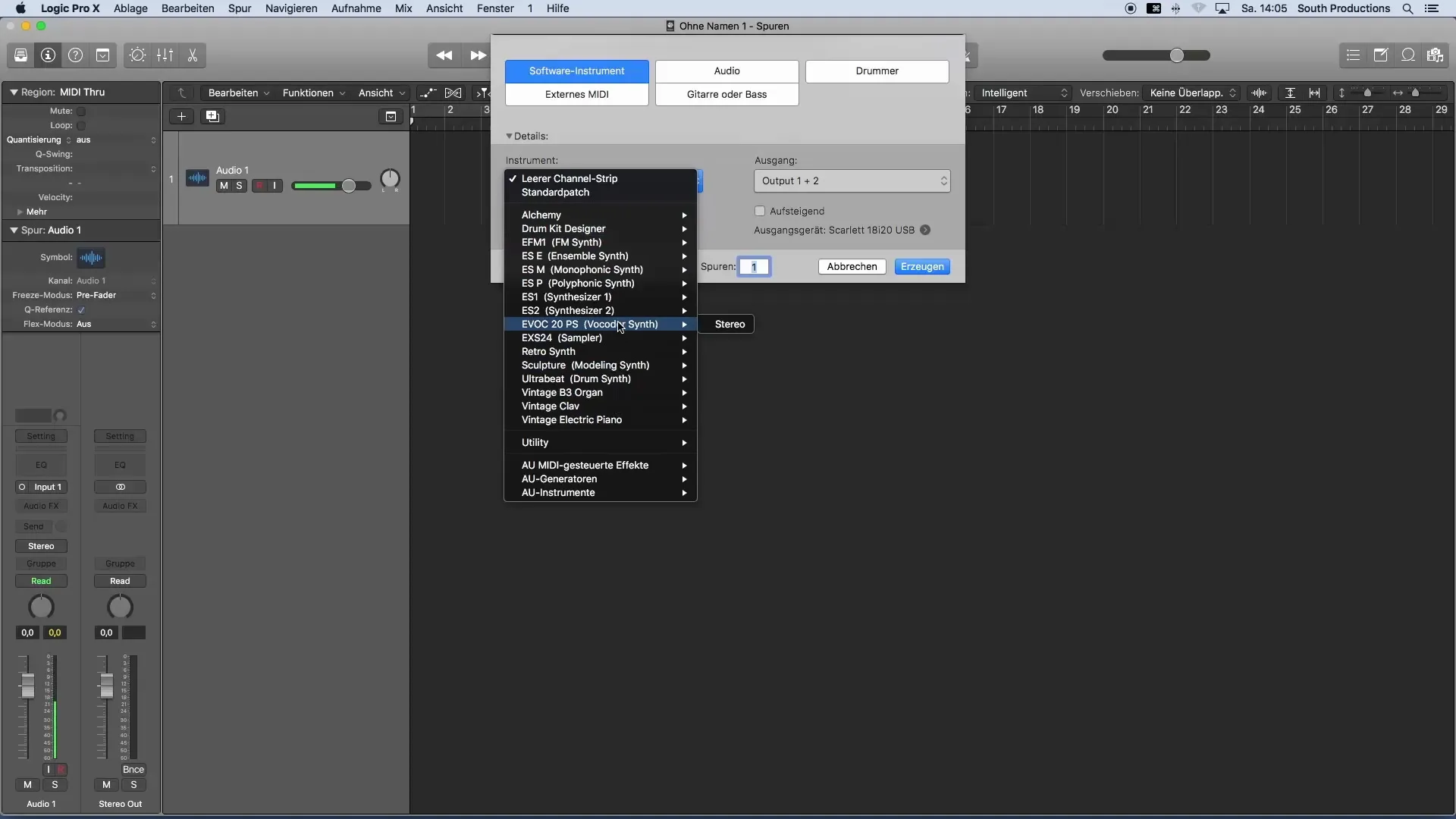Open the Smart Controls dial icon
Image resolution: width=1456 pixels, height=819 pixels.
(x=137, y=55)
